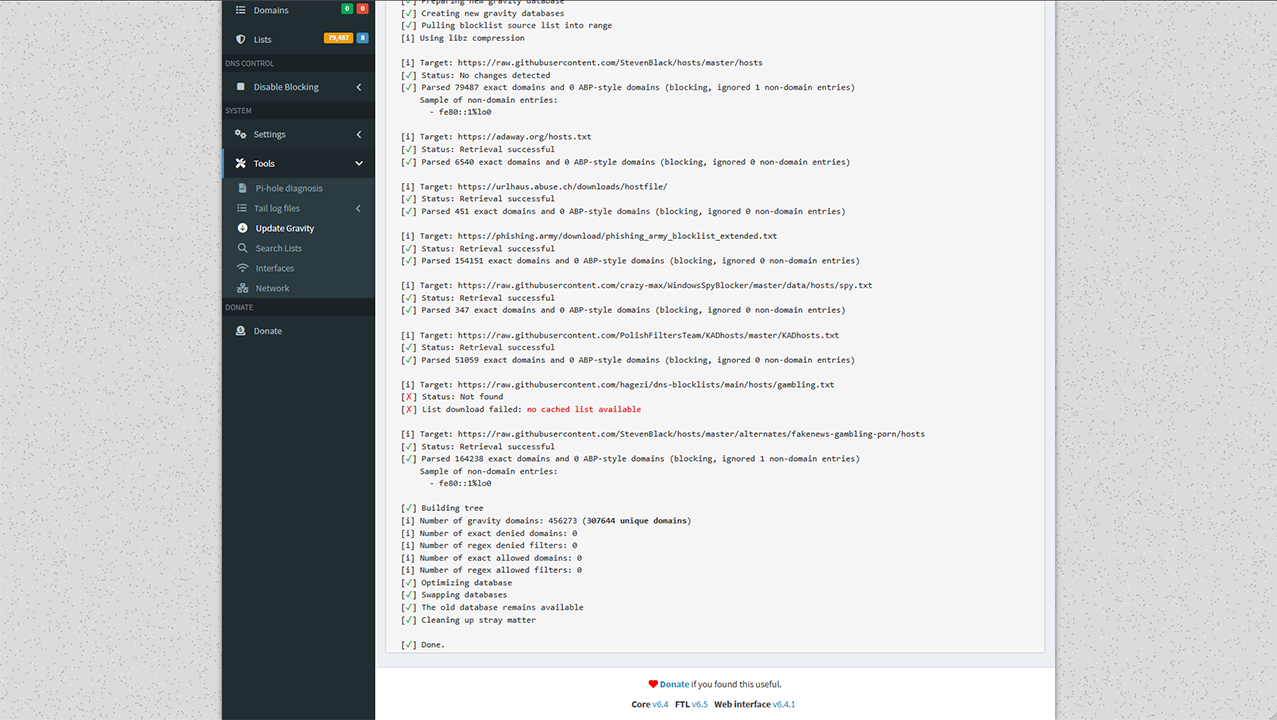Viewport: 1277px width, 720px height.
Task: Open the Core v6.4 version link
Action: (660, 704)
